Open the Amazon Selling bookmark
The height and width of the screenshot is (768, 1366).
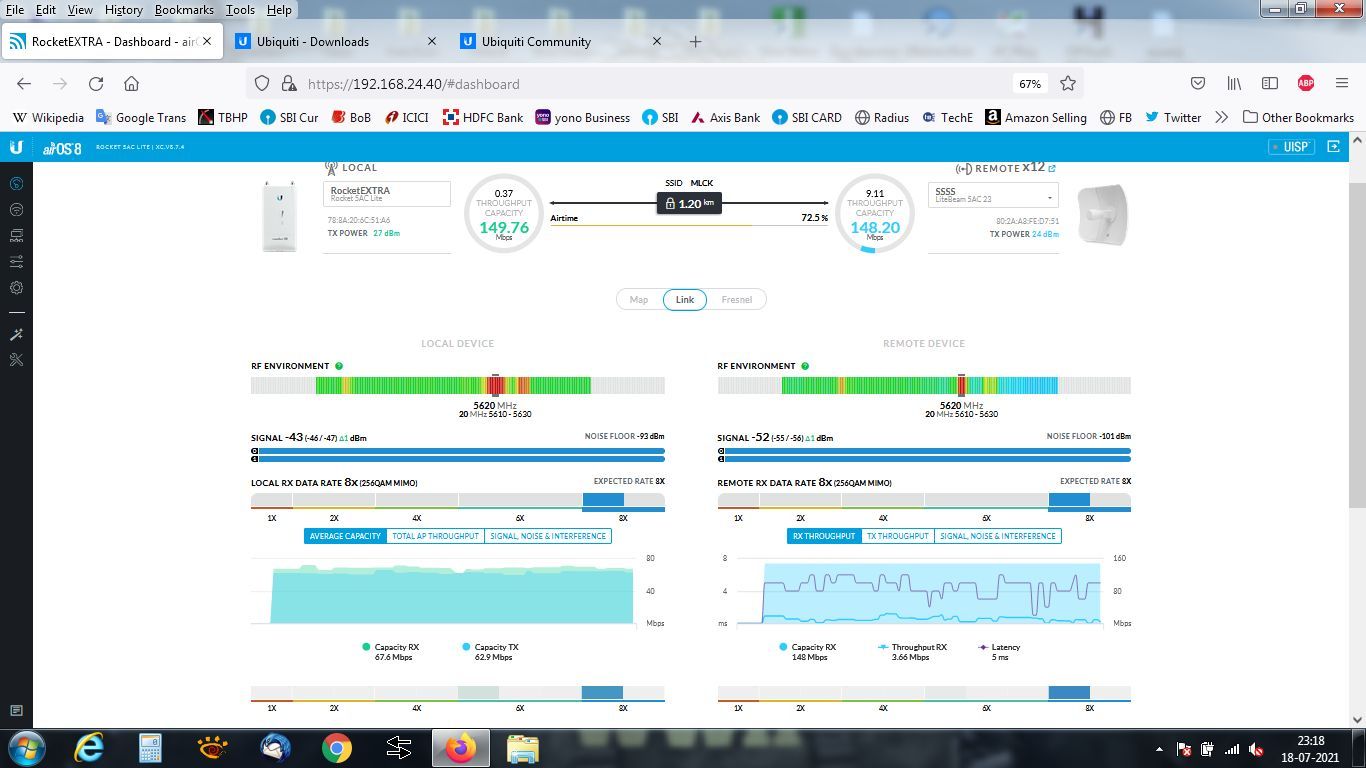pos(1036,117)
